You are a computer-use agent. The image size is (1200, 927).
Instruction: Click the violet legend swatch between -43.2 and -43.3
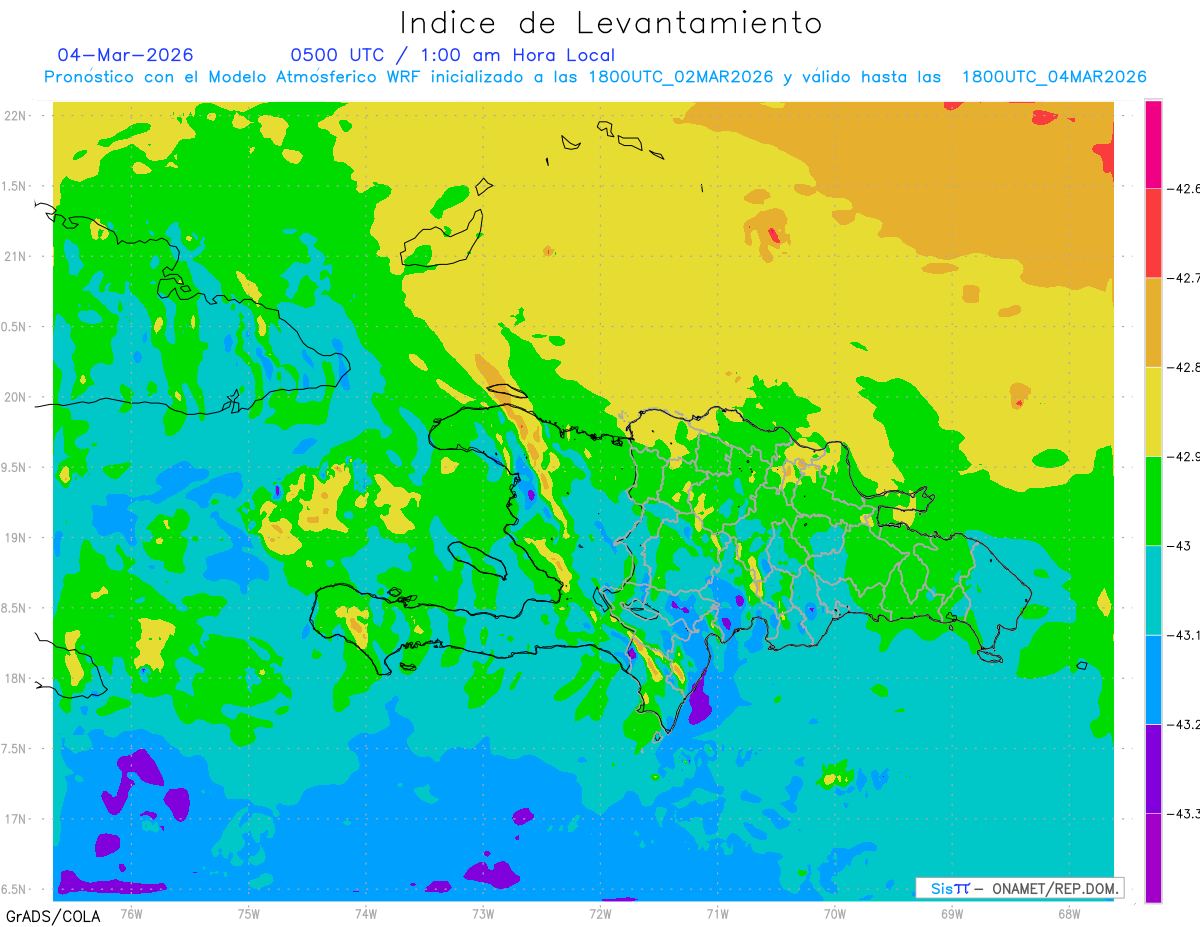click(x=1153, y=768)
